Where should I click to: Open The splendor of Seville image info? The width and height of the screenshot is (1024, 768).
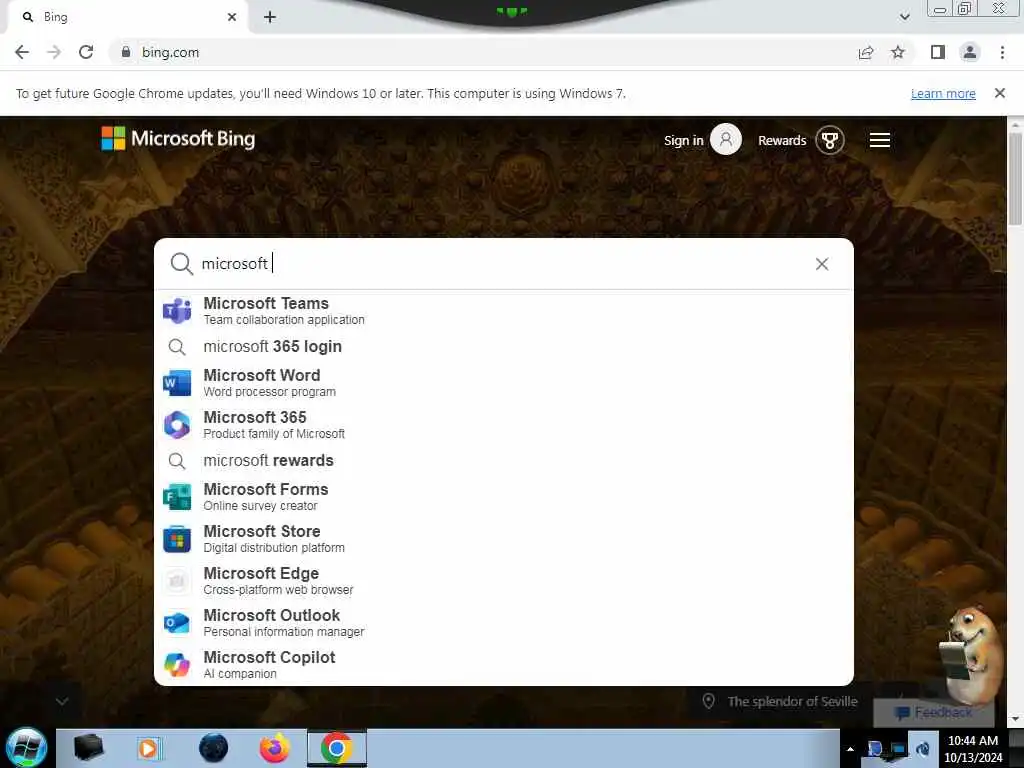pos(780,701)
